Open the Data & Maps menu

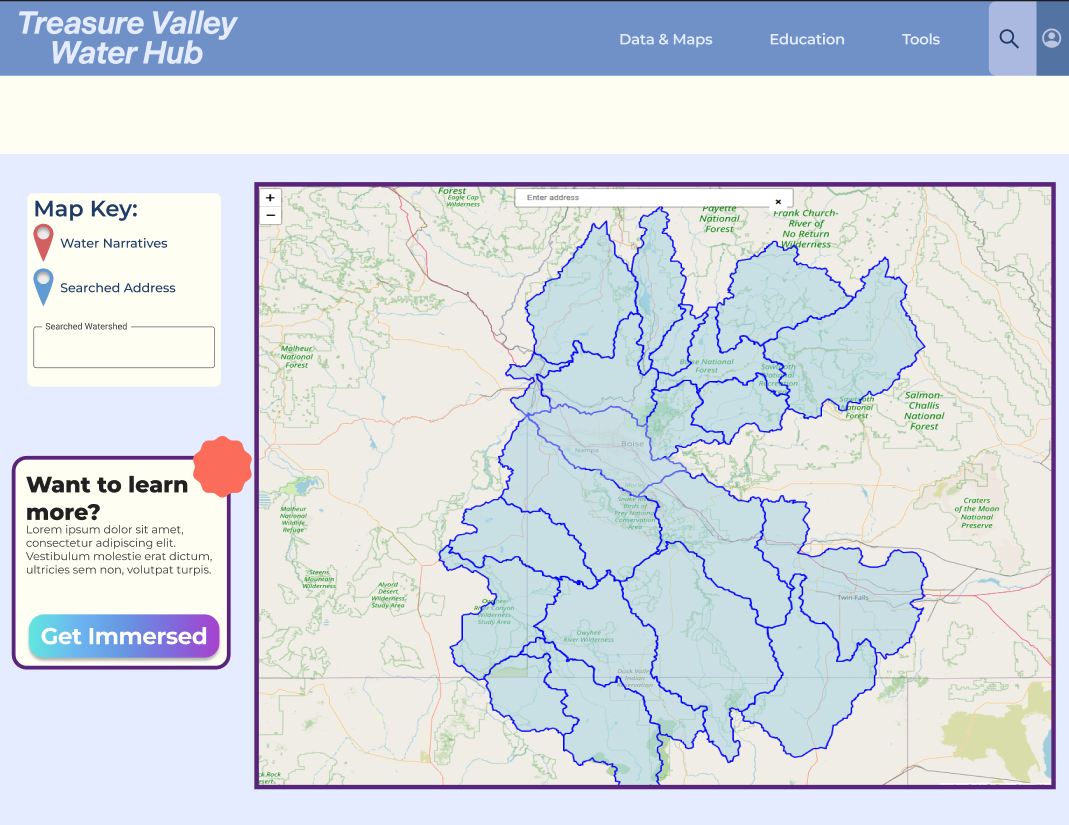tap(665, 40)
